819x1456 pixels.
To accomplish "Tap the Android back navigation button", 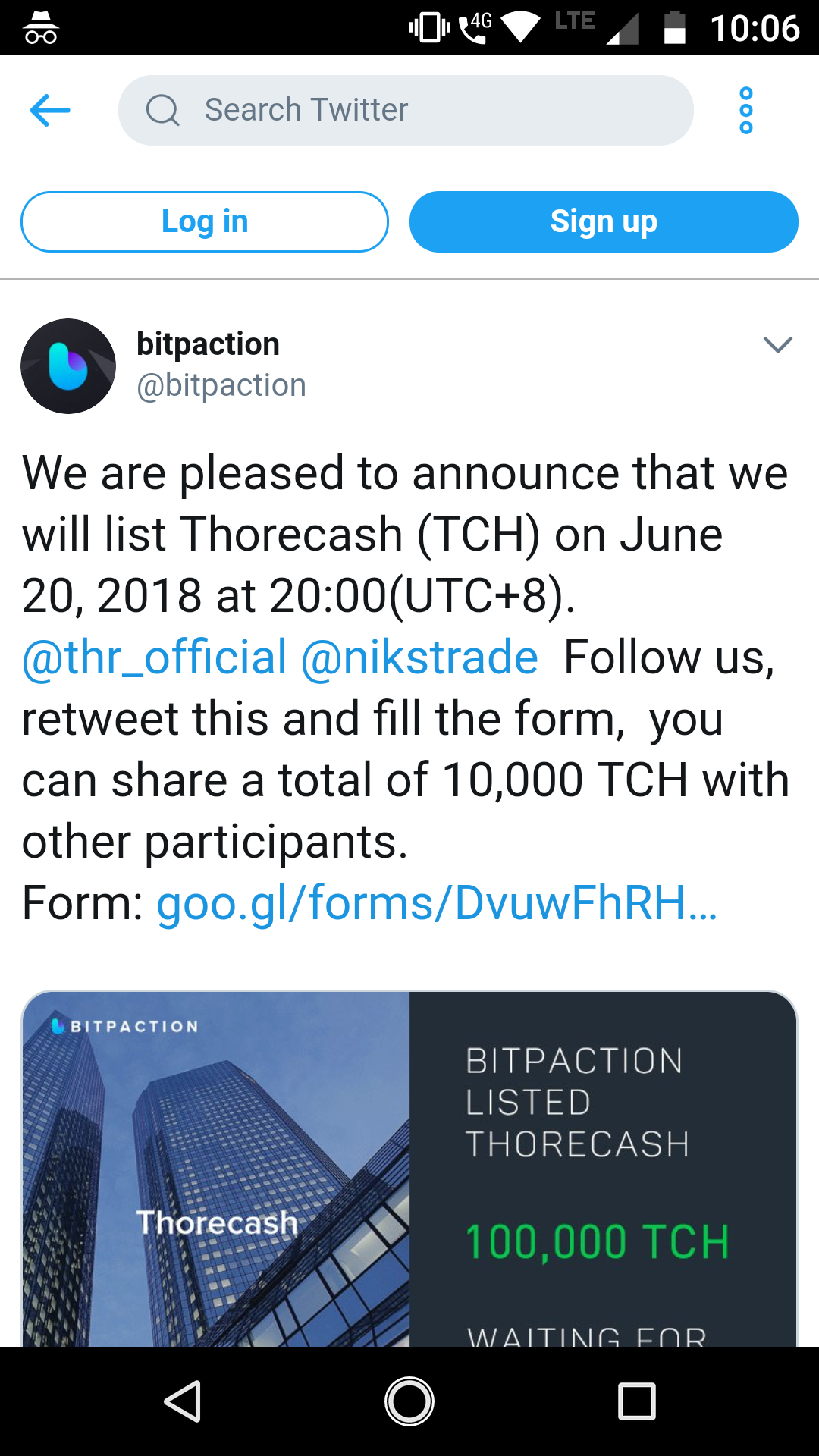I will tap(183, 1401).
